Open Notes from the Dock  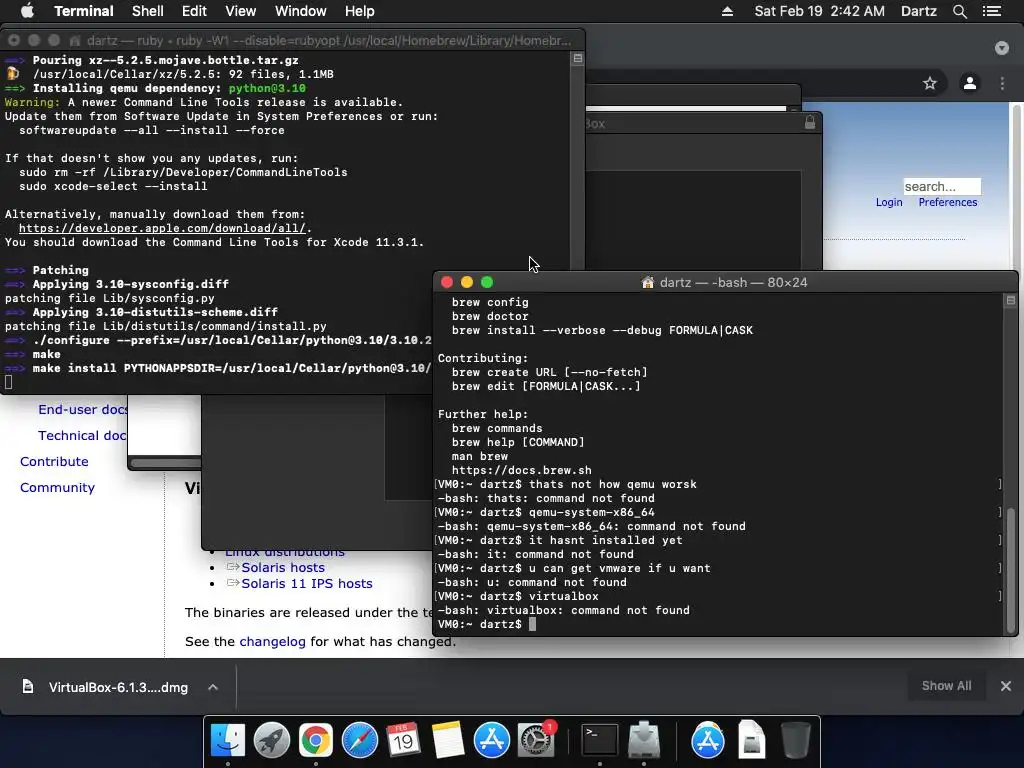coord(447,741)
